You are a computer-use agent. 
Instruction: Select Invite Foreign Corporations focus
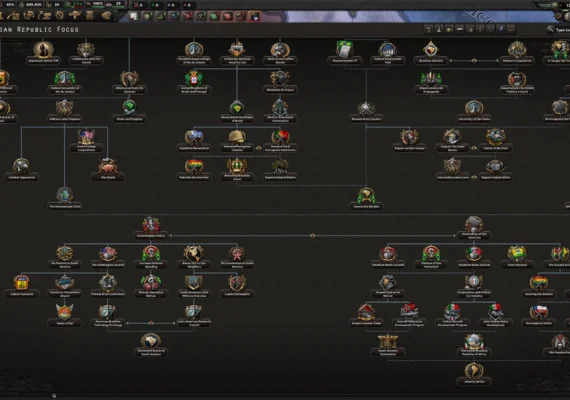tap(86, 141)
